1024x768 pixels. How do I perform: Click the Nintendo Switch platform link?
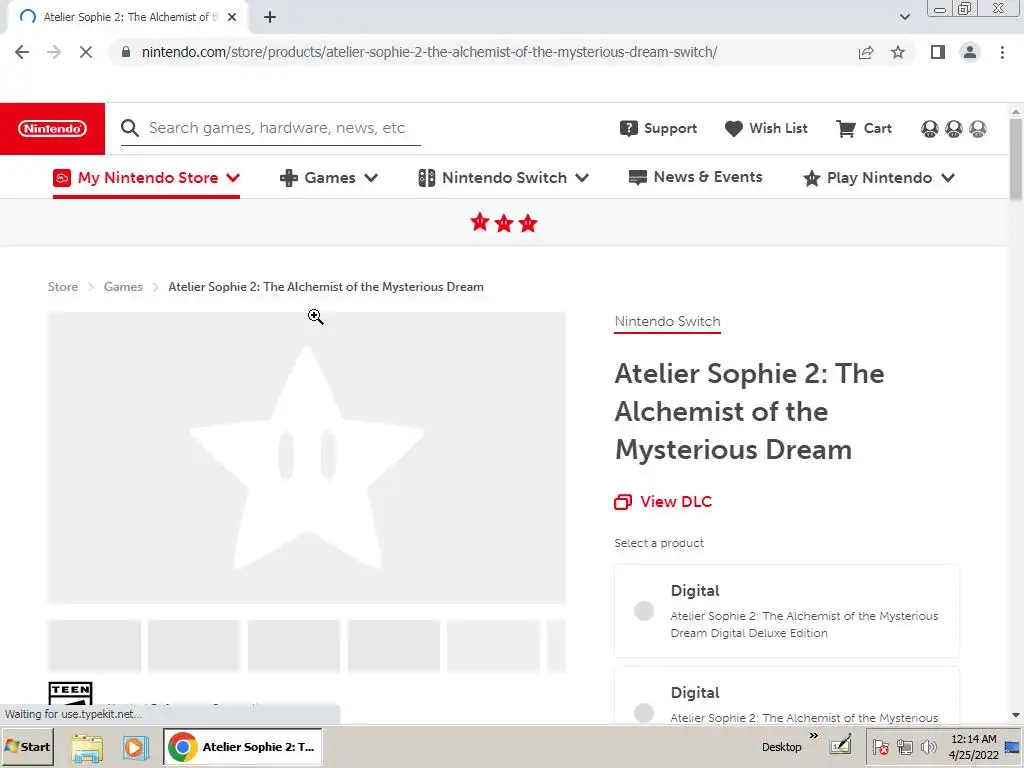click(x=667, y=321)
